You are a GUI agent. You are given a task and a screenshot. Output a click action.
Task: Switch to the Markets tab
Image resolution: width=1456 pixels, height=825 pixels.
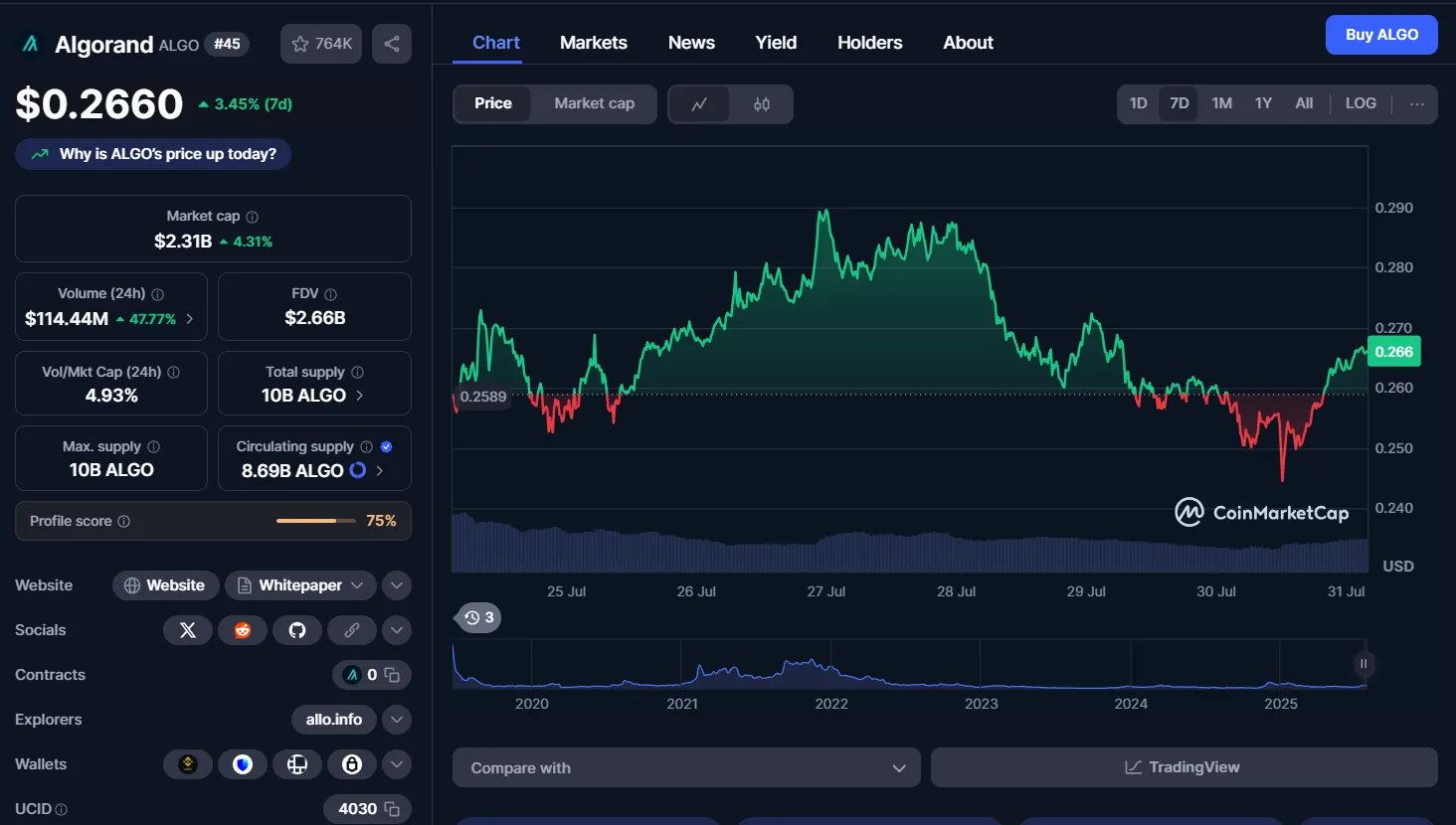coord(594,43)
